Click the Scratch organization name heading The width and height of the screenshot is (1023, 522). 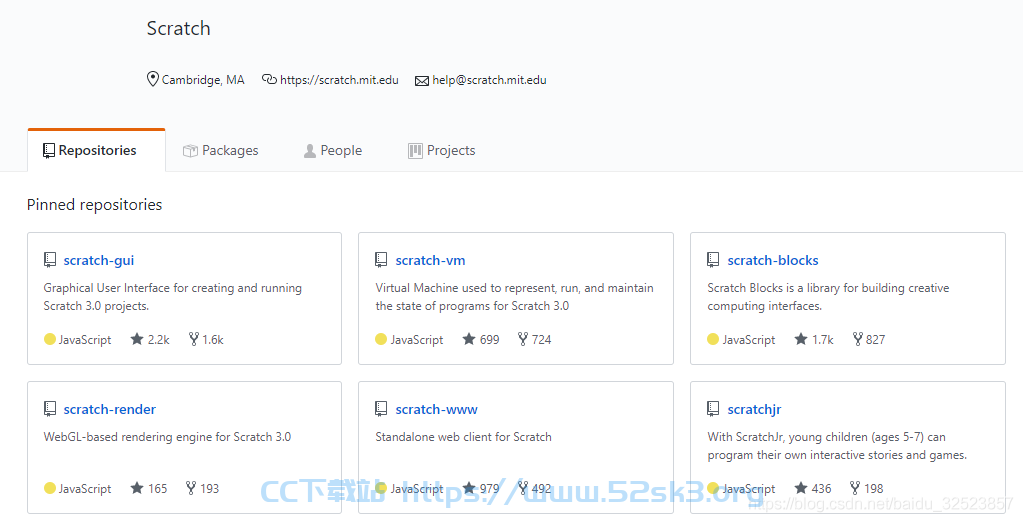(x=179, y=28)
